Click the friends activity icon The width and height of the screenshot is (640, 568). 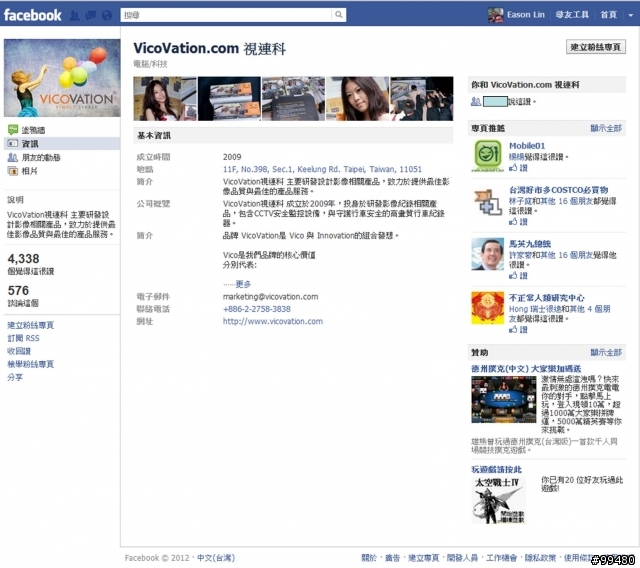13,157
